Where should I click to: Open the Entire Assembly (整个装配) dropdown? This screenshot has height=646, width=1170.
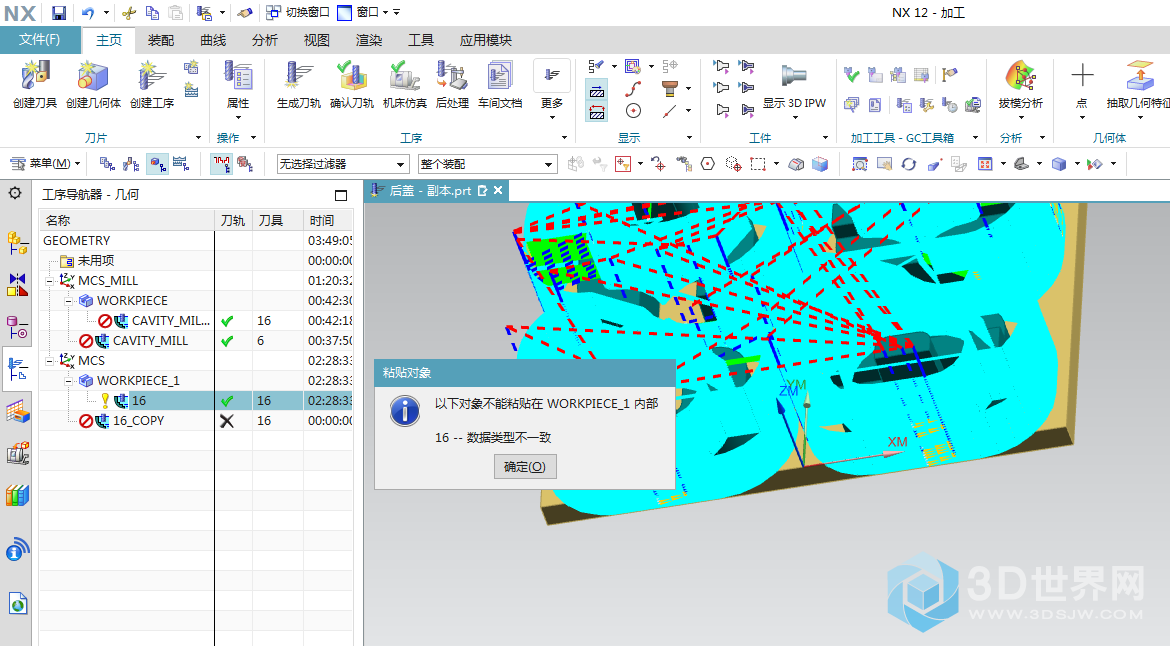tap(487, 164)
